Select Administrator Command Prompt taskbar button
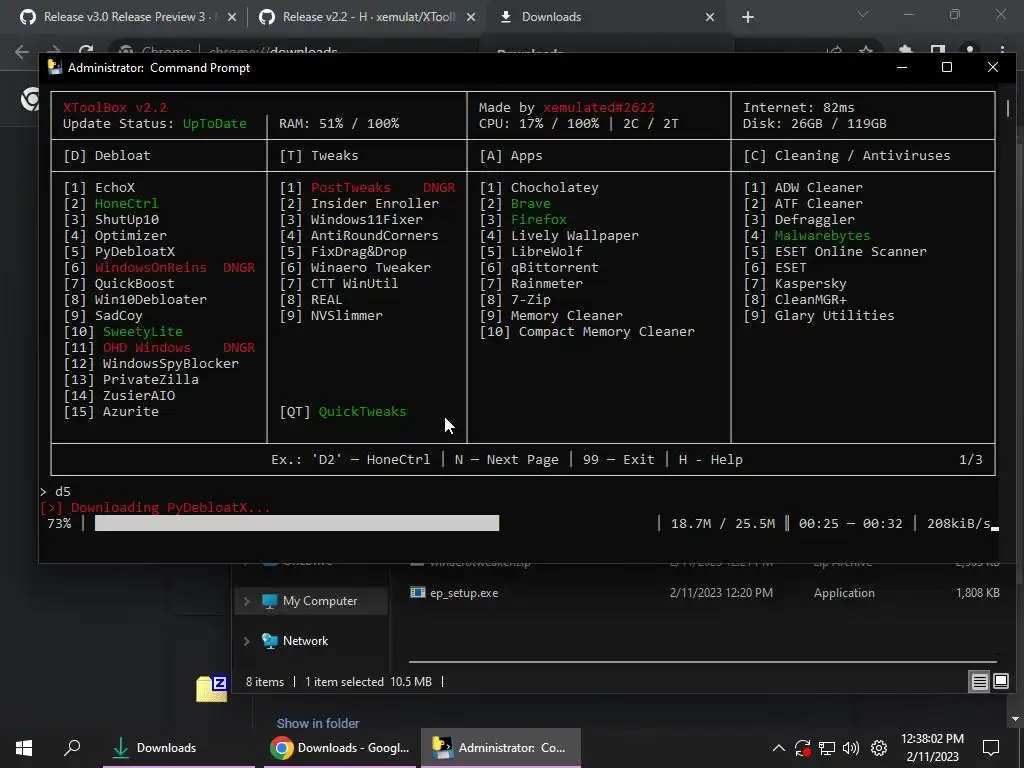The height and width of the screenshot is (768, 1024). coord(501,748)
